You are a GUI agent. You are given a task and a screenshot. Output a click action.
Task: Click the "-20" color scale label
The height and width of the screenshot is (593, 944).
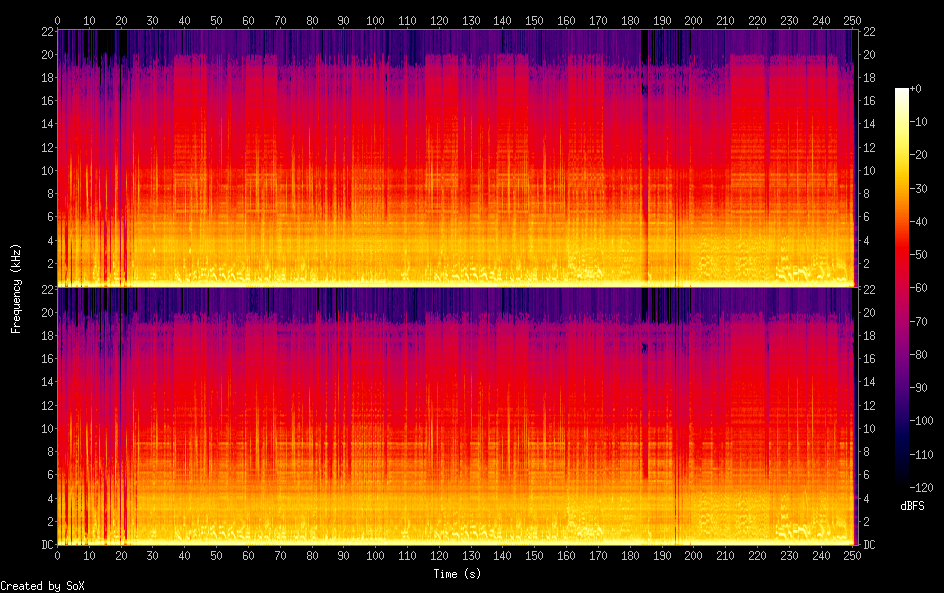point(919,155)
